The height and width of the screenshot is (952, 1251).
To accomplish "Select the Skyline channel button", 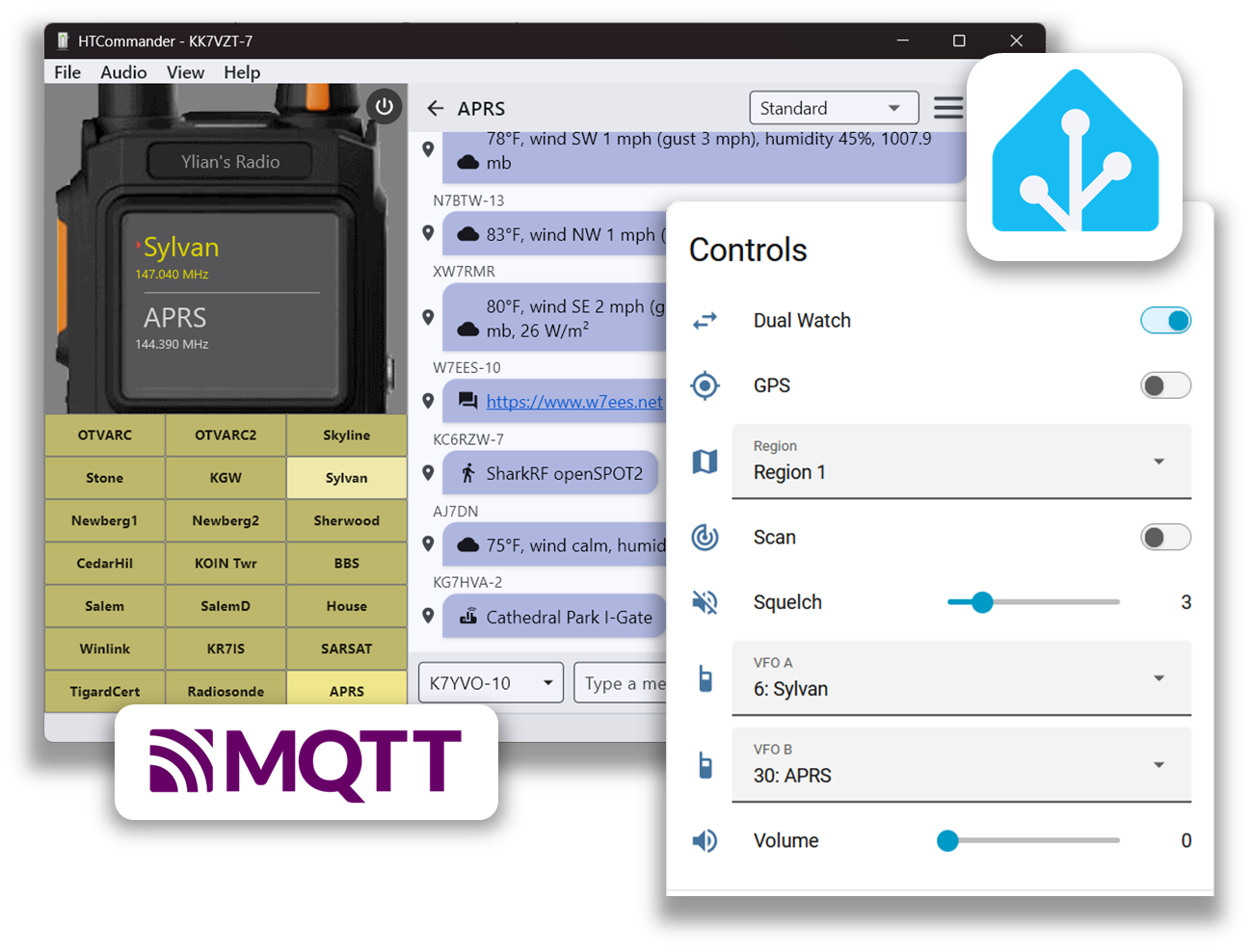I will pyautogui.click(x=347, y=436).
